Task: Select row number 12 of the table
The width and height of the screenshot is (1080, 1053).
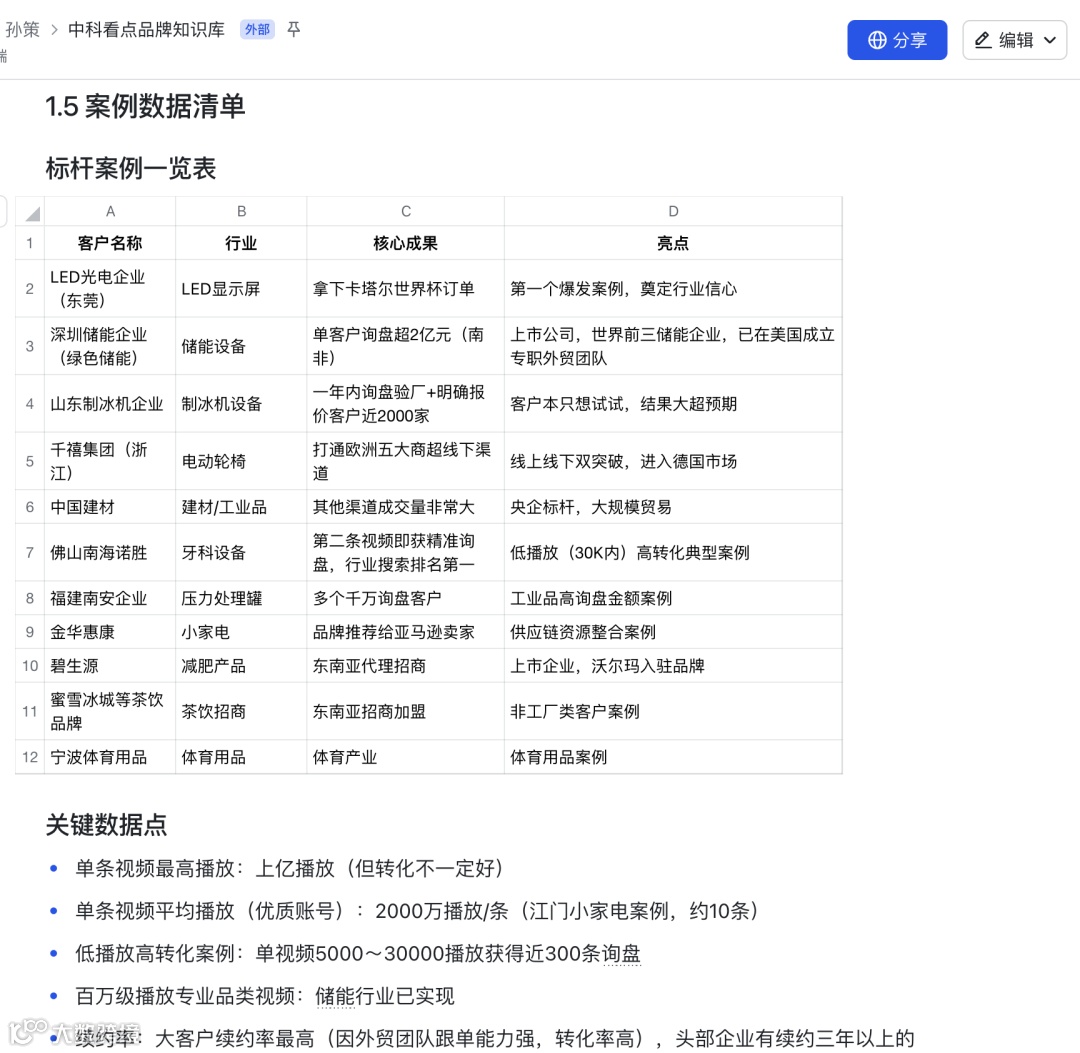Action: coord(30,757)
